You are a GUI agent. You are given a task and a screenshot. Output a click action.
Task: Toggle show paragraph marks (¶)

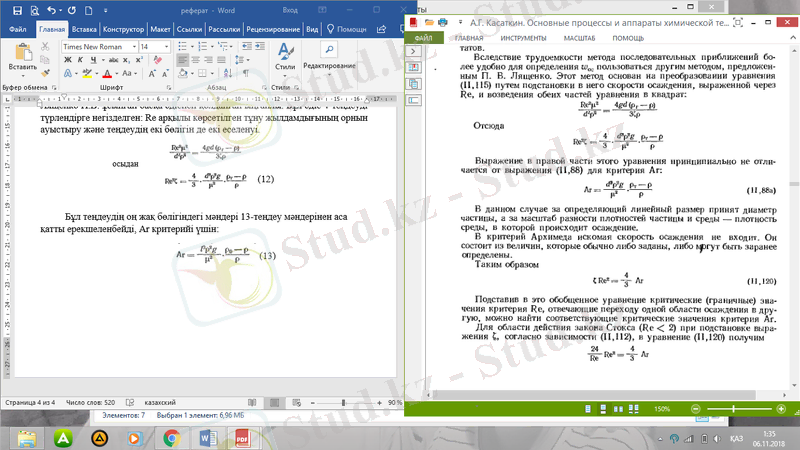[246, 73]
